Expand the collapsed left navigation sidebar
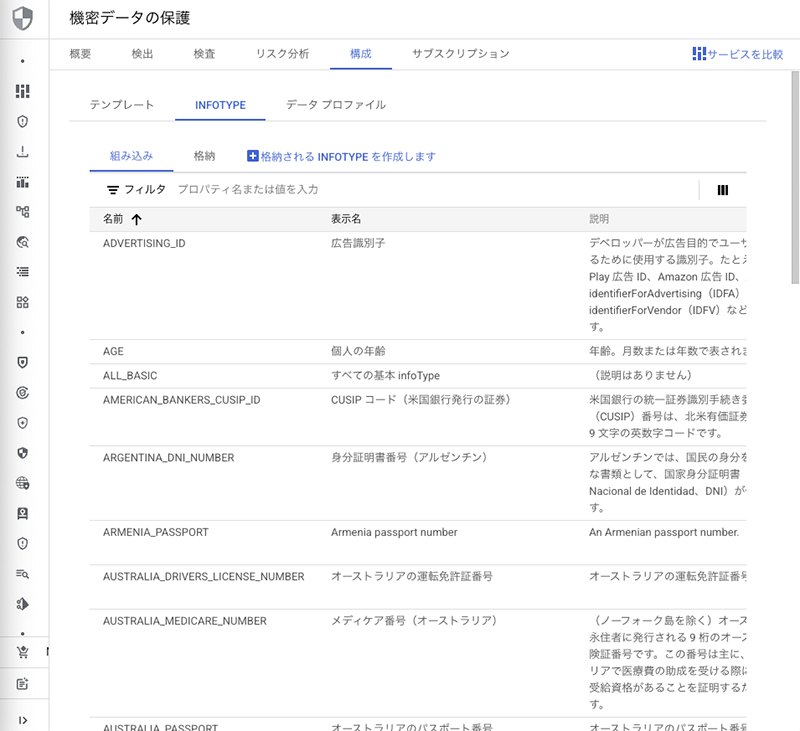The image size is (800, 731). [x=22, y=720]
